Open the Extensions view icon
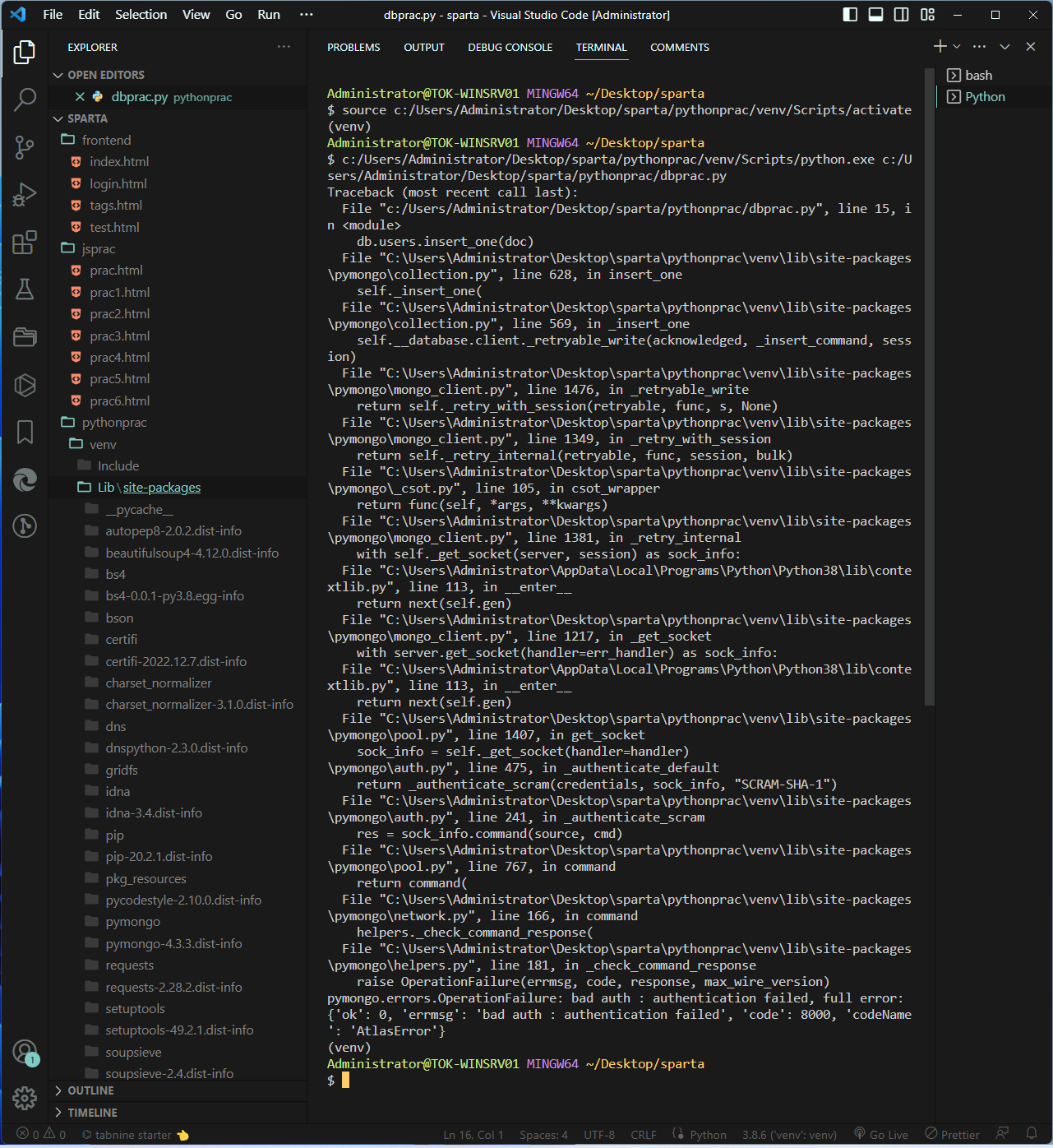The height and width of the screenshot is (1148, 1053). (25, 243)
